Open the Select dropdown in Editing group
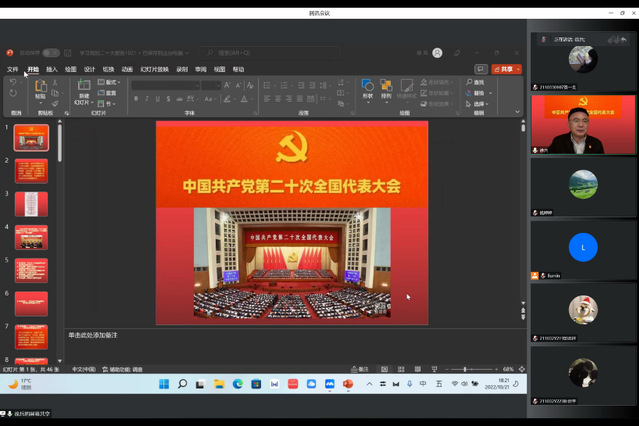The width and height of the screenshot is (639, 426). (477, 104)
